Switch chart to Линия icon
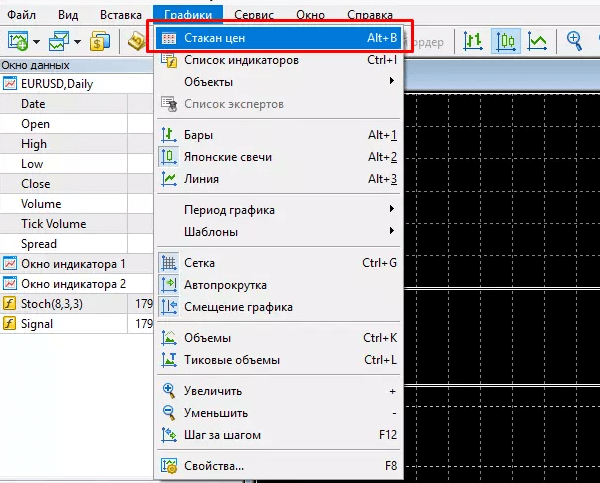This screenshot has height=483, width=600. pyautogui.click(x=169, y=179)
